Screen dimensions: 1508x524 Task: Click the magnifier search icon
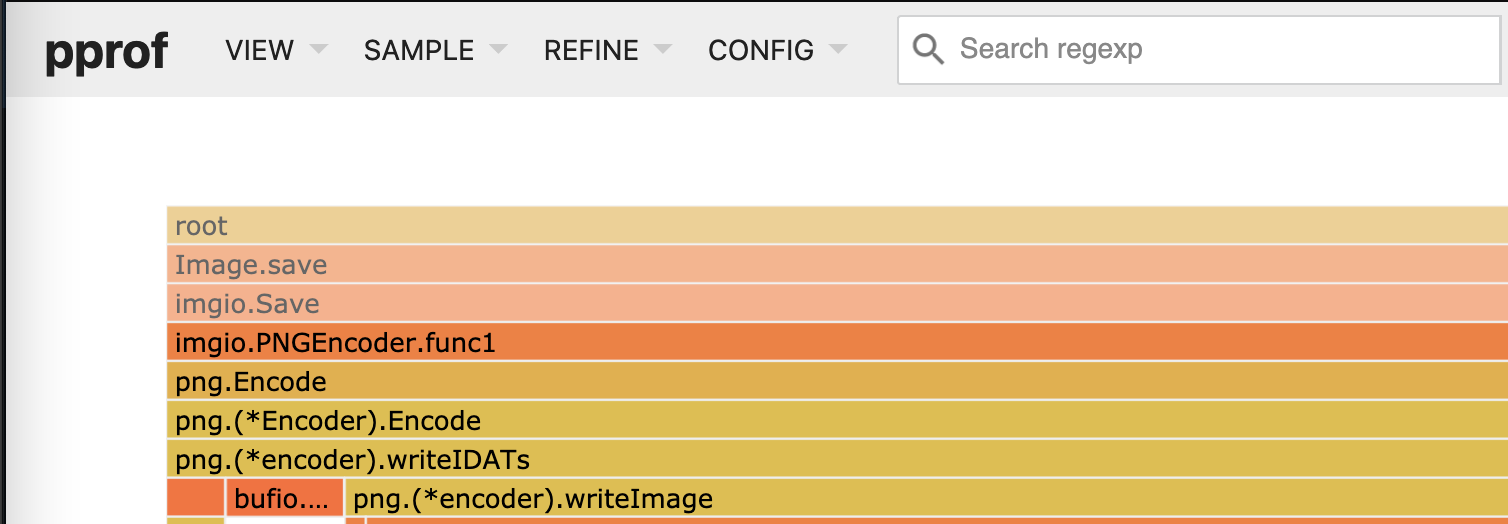point(928,49)
